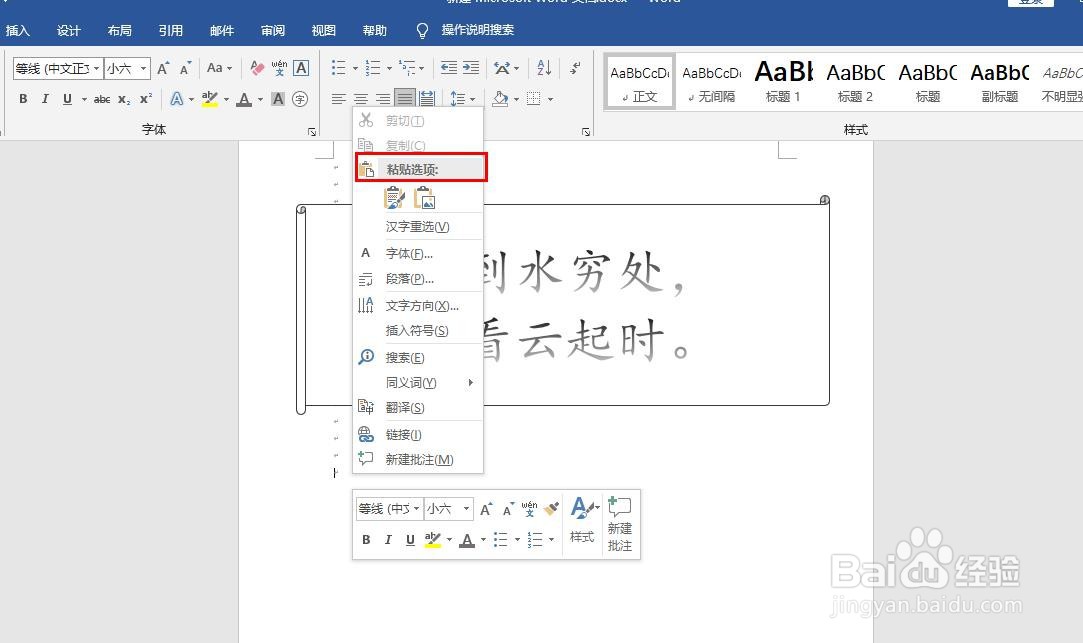Toggle Bold in ribbon font group
The width and height of the screenshot is (1083, 643).
pyautogui.click(x=23, y=99)
